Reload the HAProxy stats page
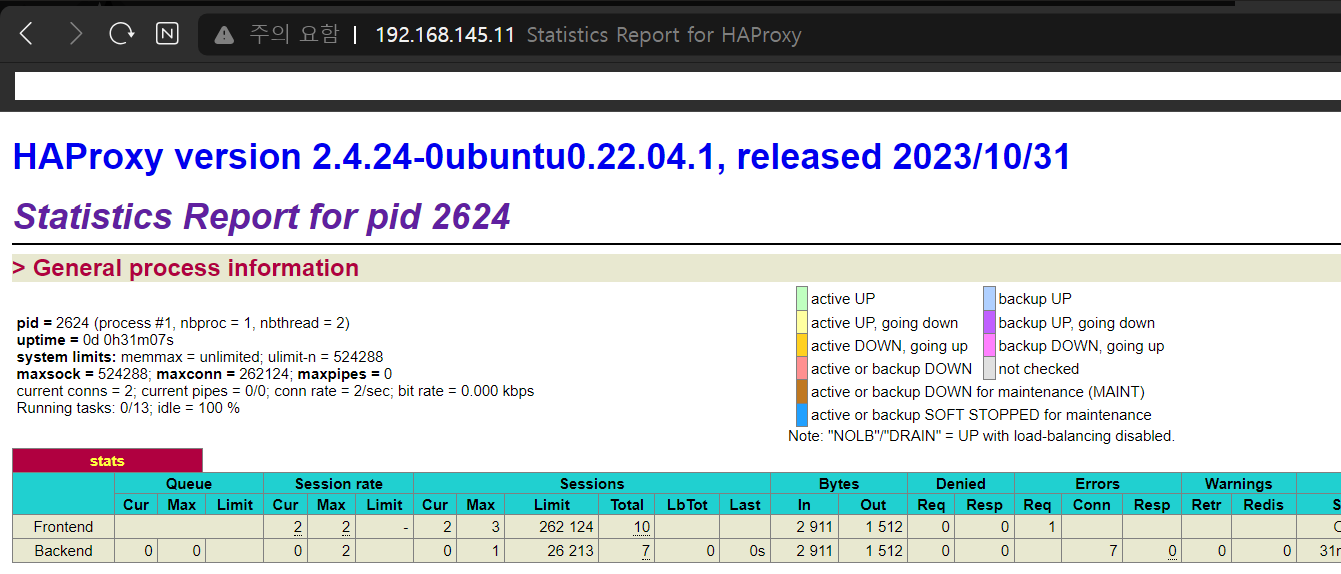 pyautogui.click(x=122, y=34)
